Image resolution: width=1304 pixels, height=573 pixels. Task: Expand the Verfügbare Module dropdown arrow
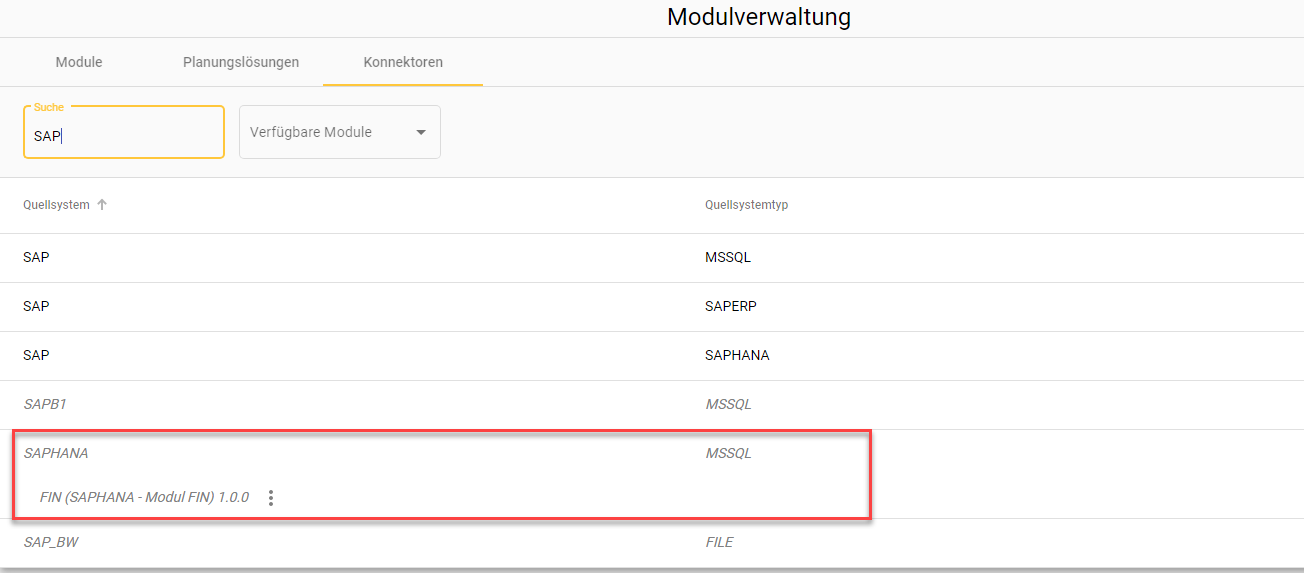coord(421,132)
